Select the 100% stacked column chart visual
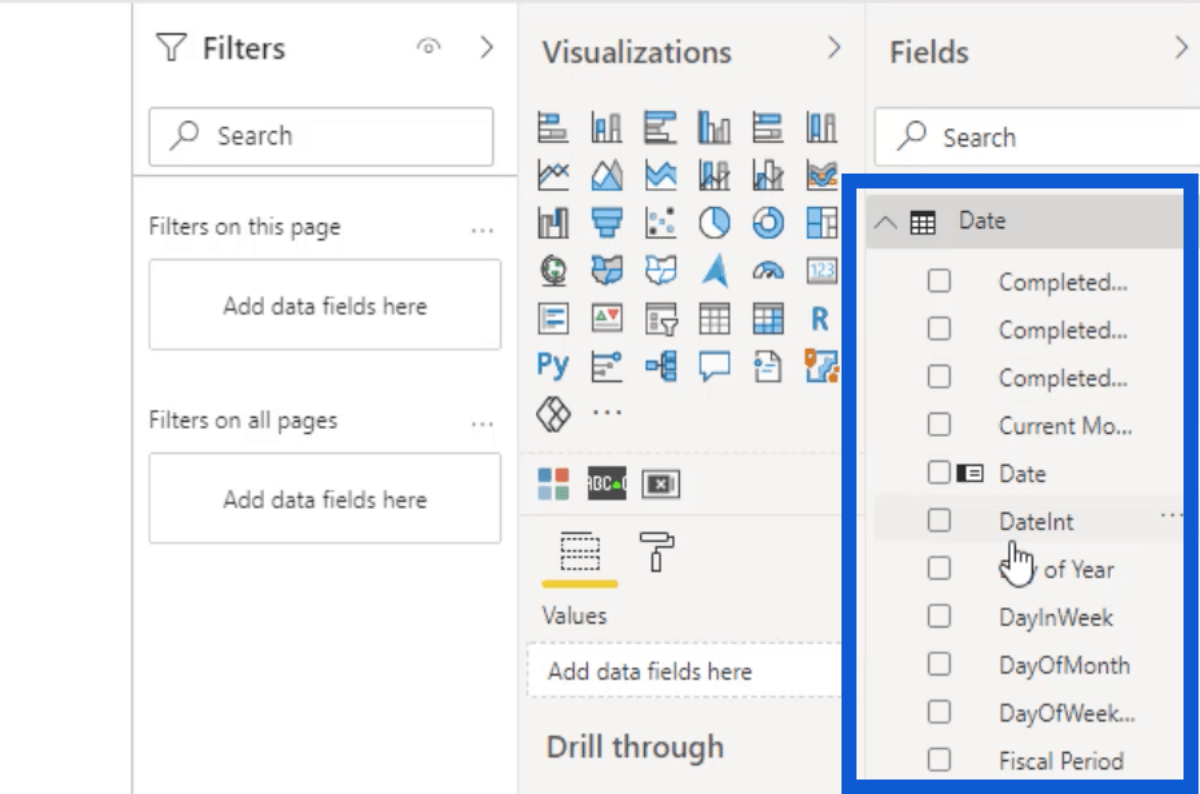The image size is (1200, 794). coord(821,127)
